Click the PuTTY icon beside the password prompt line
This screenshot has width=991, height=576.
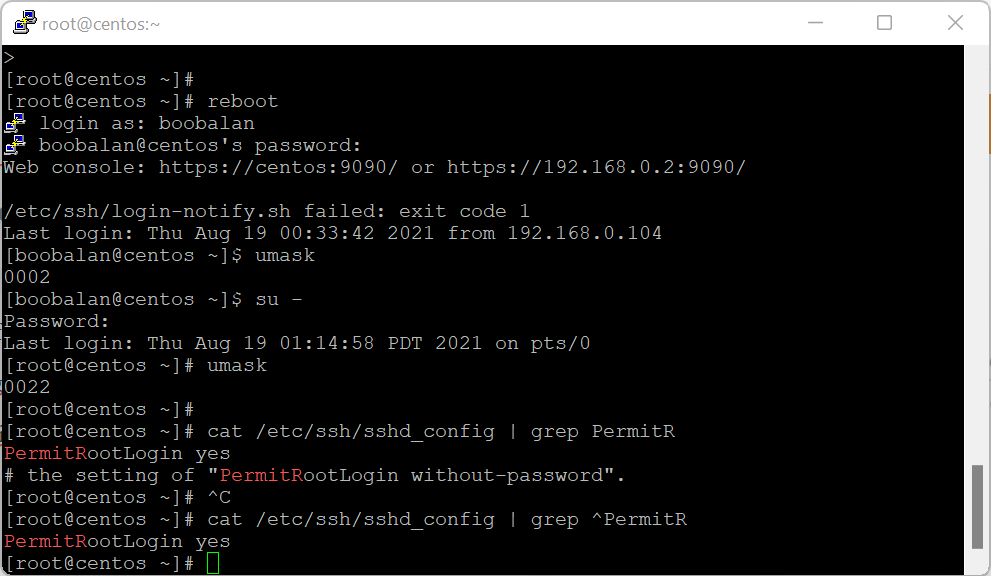point(13,144)
